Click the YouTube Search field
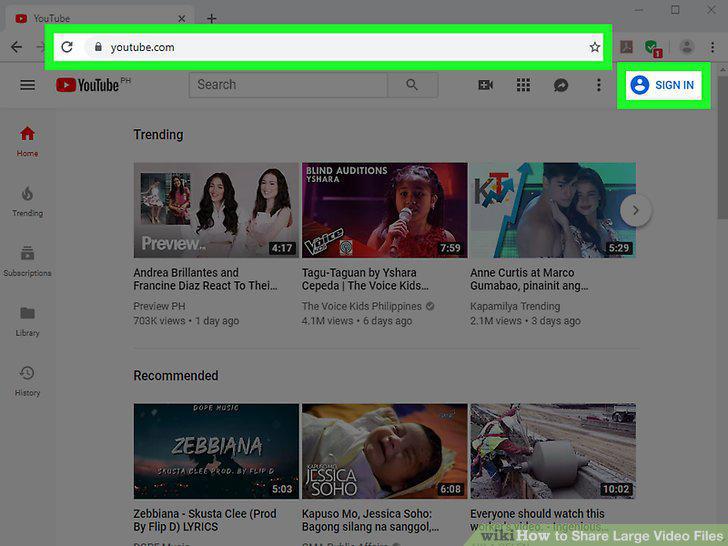 coord(288,85)
